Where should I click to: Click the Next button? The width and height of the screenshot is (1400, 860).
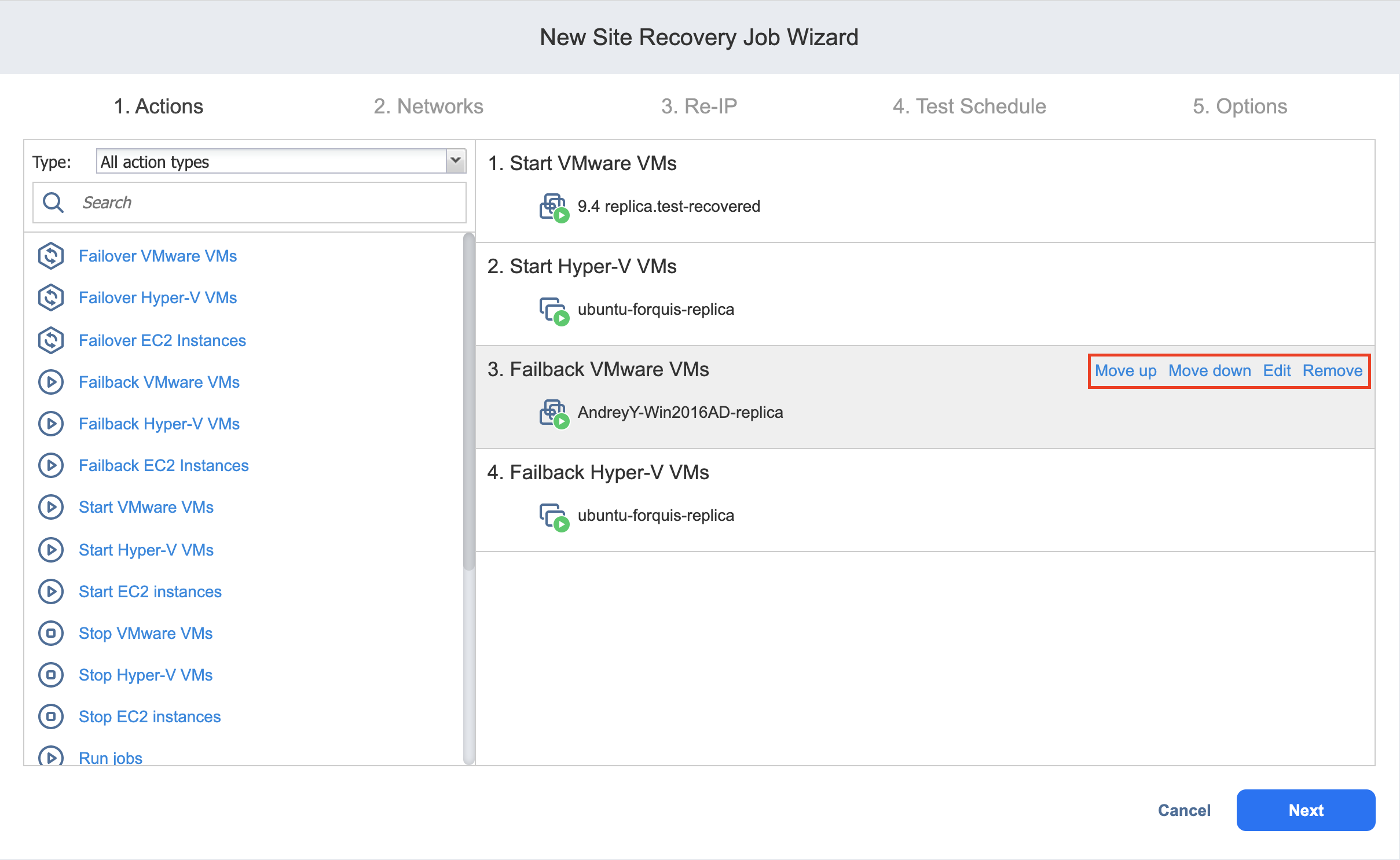(x=1306, y=810)
